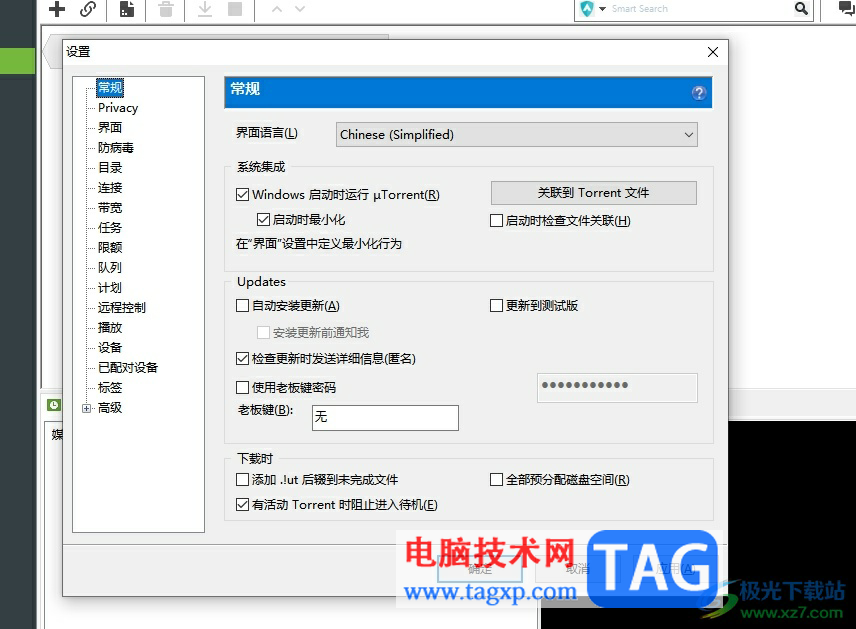Click the 老板键 hotkey input field
This screenshot has height=629, width=856.
tap(385, 418)
